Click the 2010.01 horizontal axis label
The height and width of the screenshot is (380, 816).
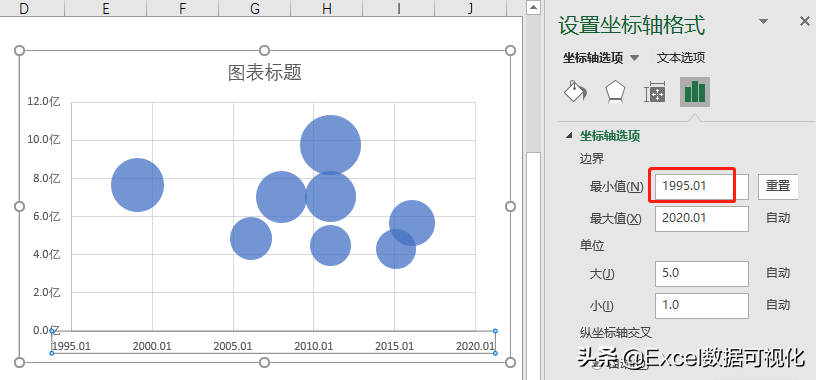314,346
